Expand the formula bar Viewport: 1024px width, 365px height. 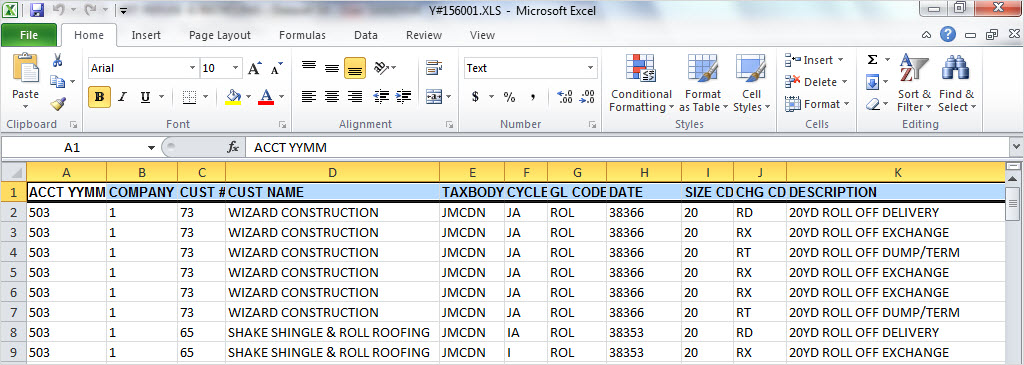(x=1016, y=148)
